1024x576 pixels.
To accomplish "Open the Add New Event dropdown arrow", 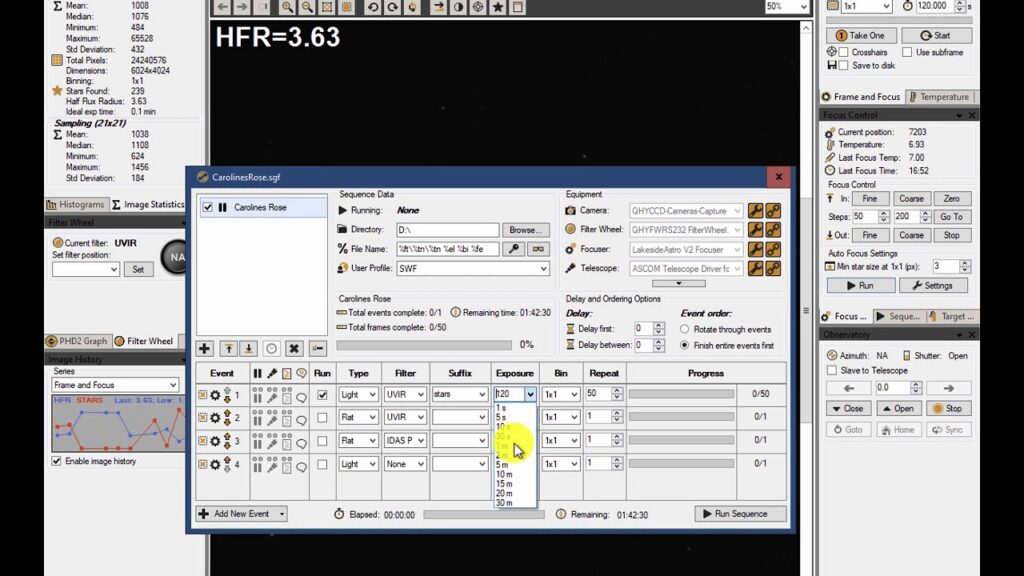I will [x=281, y=514].
